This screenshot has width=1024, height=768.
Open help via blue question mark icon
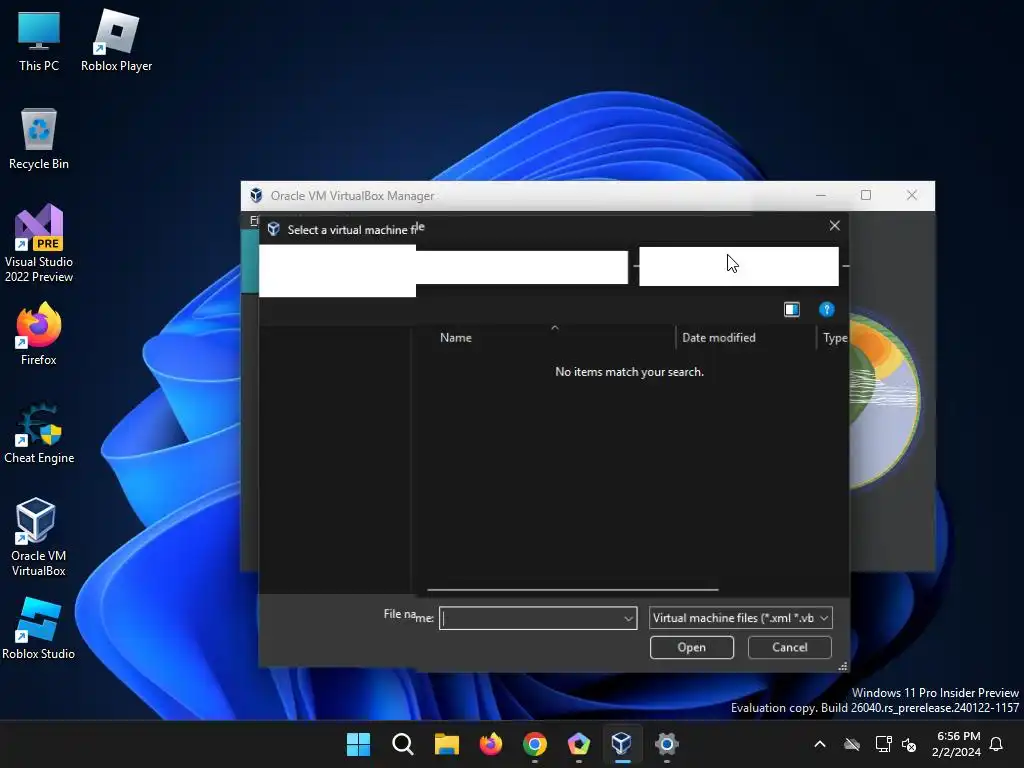[x=826, y=310]
